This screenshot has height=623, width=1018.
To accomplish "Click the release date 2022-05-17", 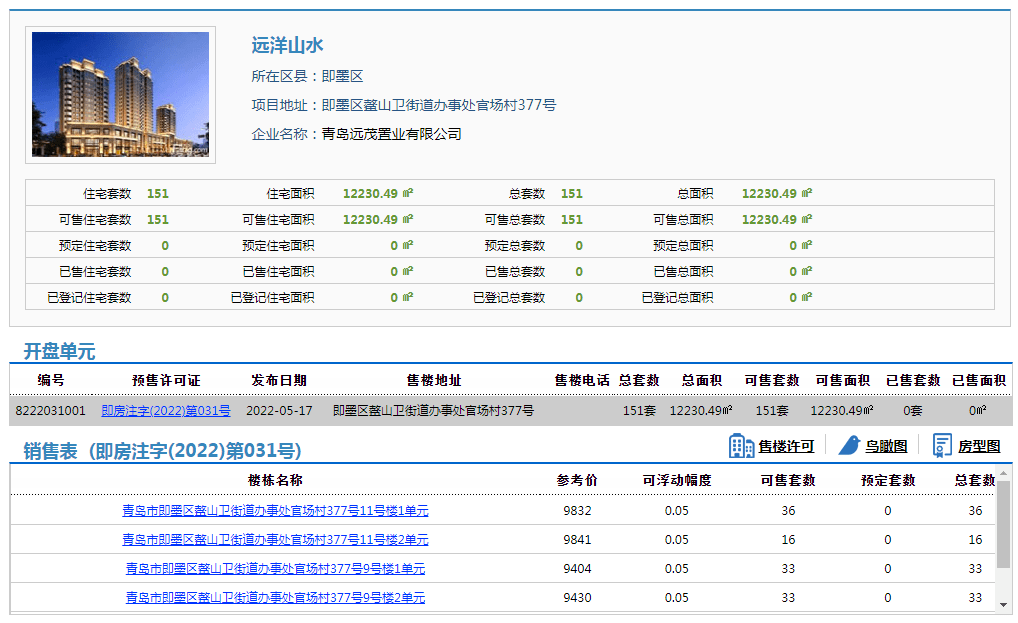I will 279,411.
